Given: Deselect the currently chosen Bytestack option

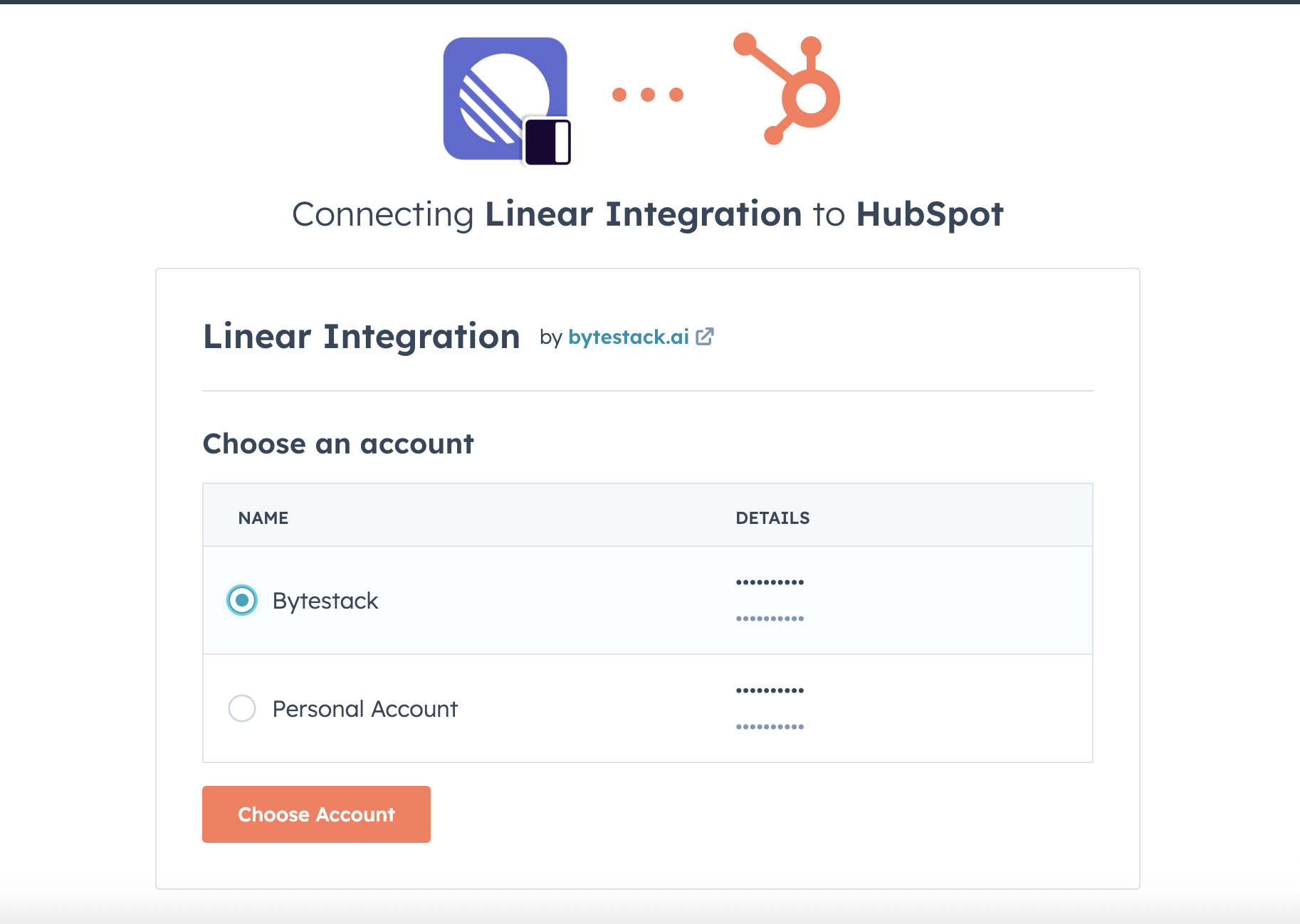Looking at the screenshot, I should (x=242, y=600).
